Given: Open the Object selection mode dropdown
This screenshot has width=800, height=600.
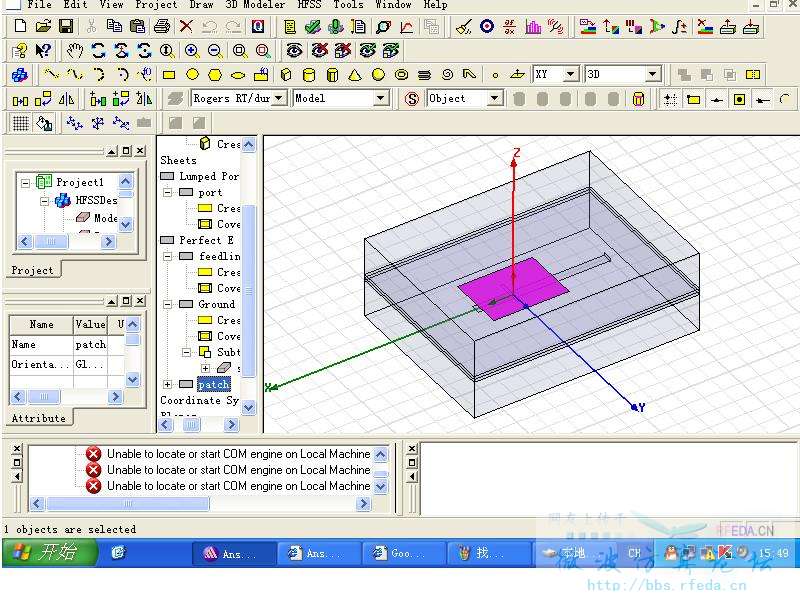Looking at the screenshot, I should click(x=494, y=98).
